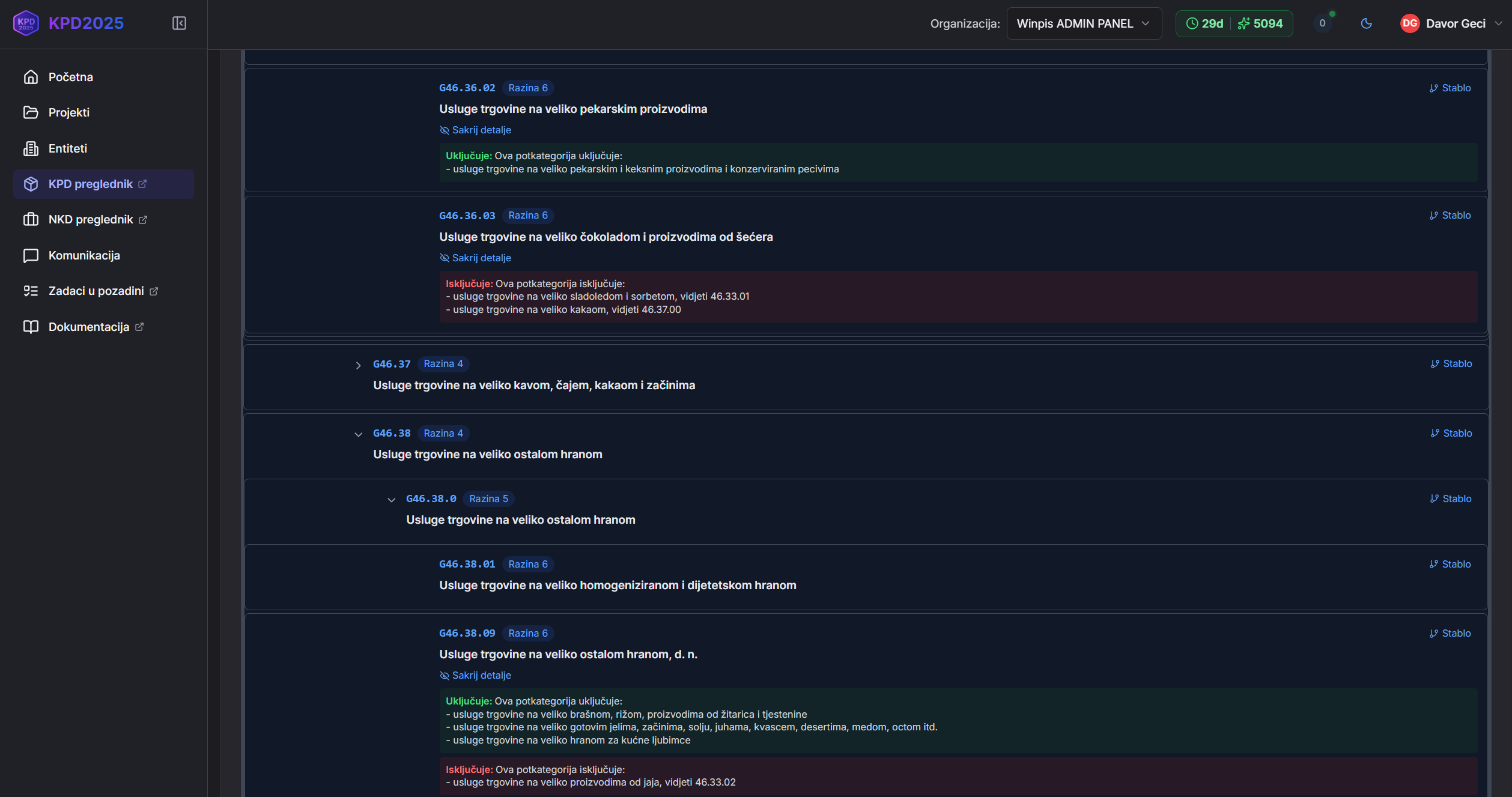Image resolution: width=1512 pixels, height=797 pixels.
Task: Click the Entiteti building icon
Action: (31, 148)
